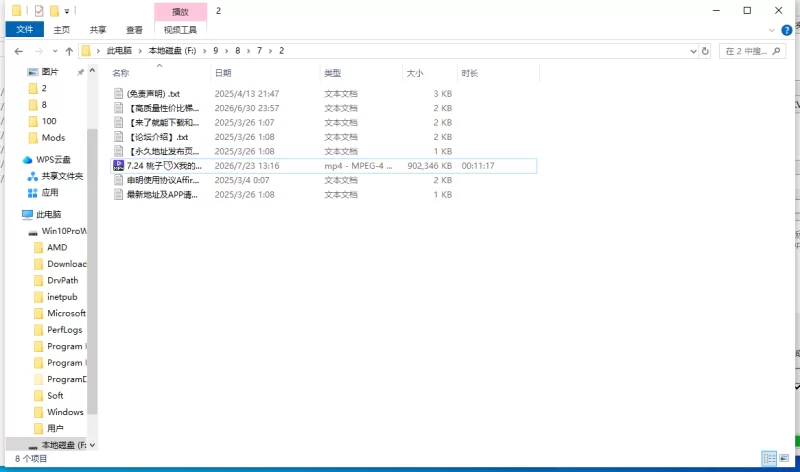Click the navigation pane scroll-down arrow
This screenshot has height=472, width=800.
click(92, 445)
